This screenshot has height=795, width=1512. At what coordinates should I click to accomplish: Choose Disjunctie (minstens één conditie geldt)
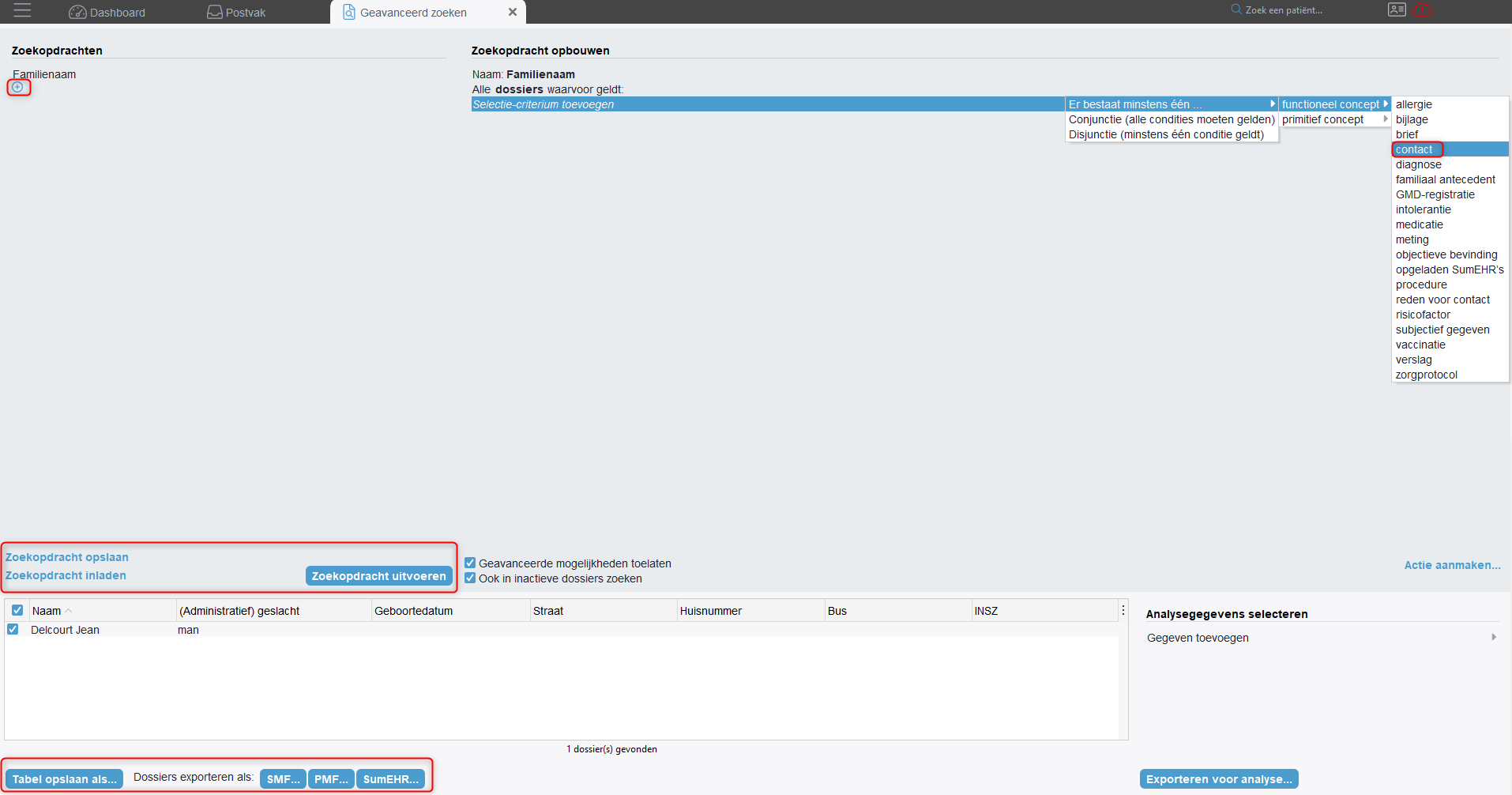click(x=1172, y=134)
